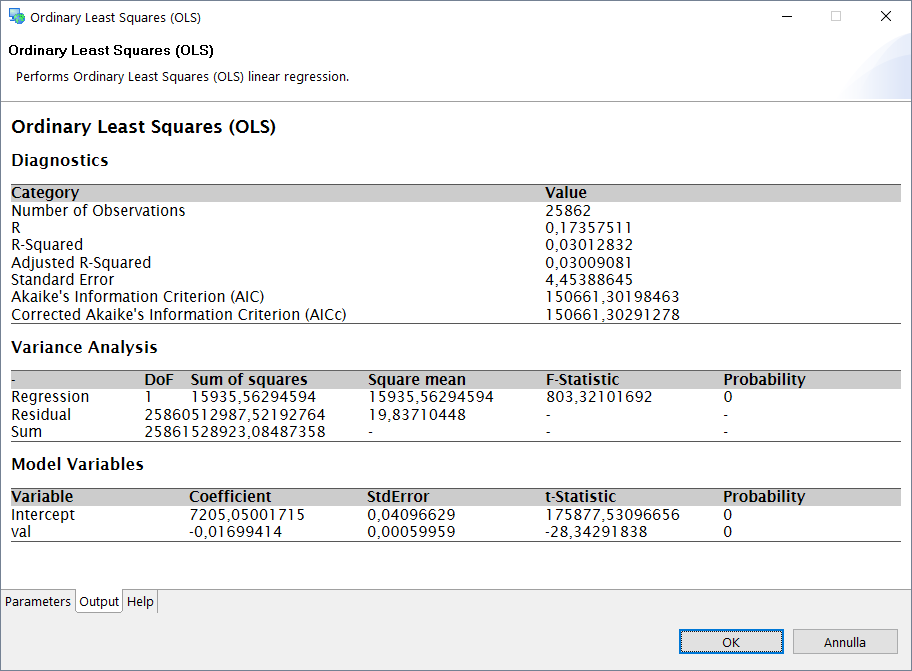
Task: Click the Model Variables section heading
Action: pos(77,464)
